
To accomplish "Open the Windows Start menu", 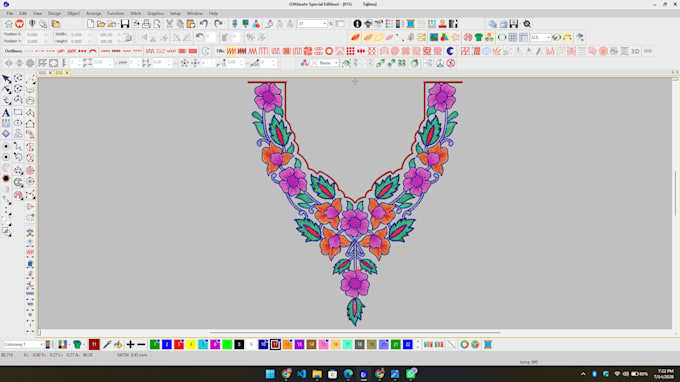I will tap(270, 374).
